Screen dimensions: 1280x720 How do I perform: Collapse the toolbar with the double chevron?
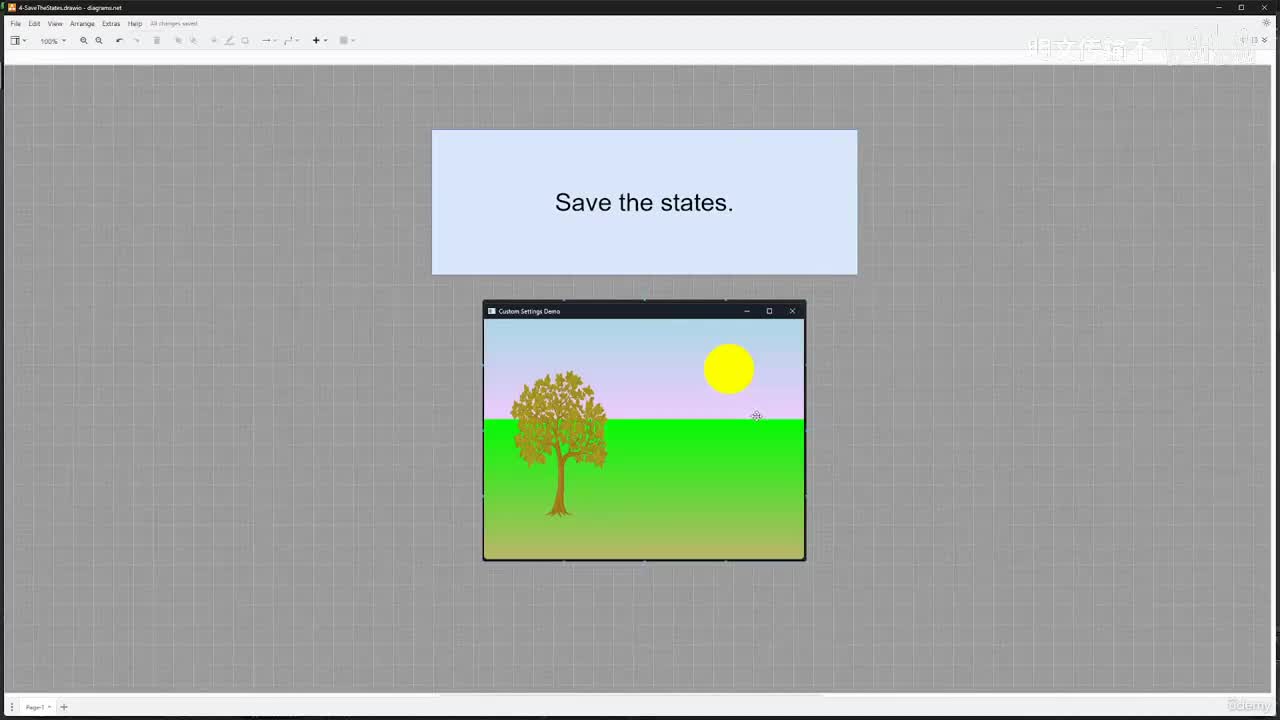(x=1266, y=40)
